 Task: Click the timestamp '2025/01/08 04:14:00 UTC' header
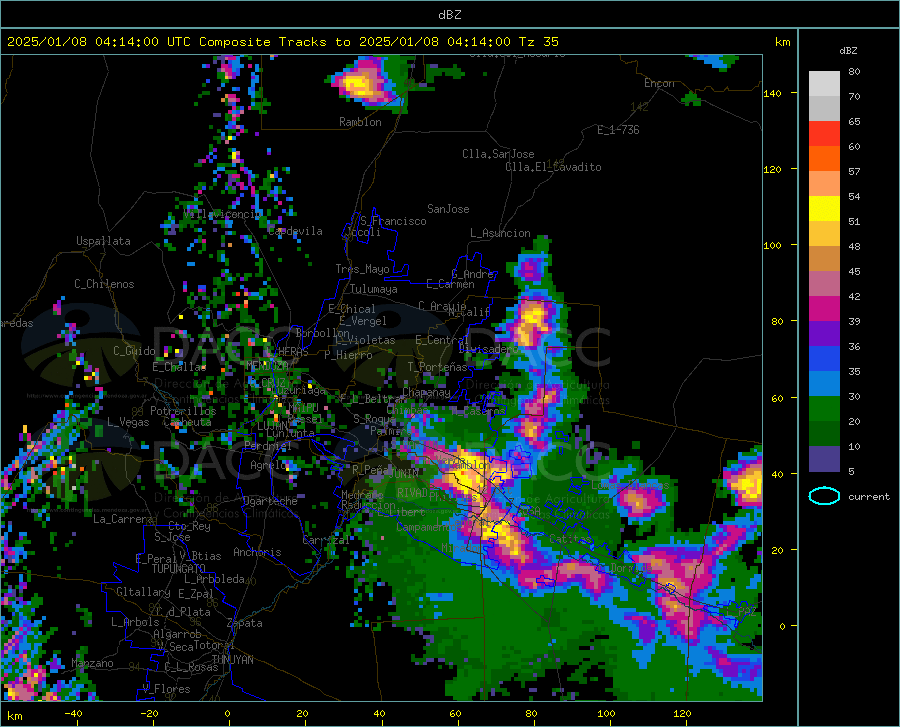point(99,41)
